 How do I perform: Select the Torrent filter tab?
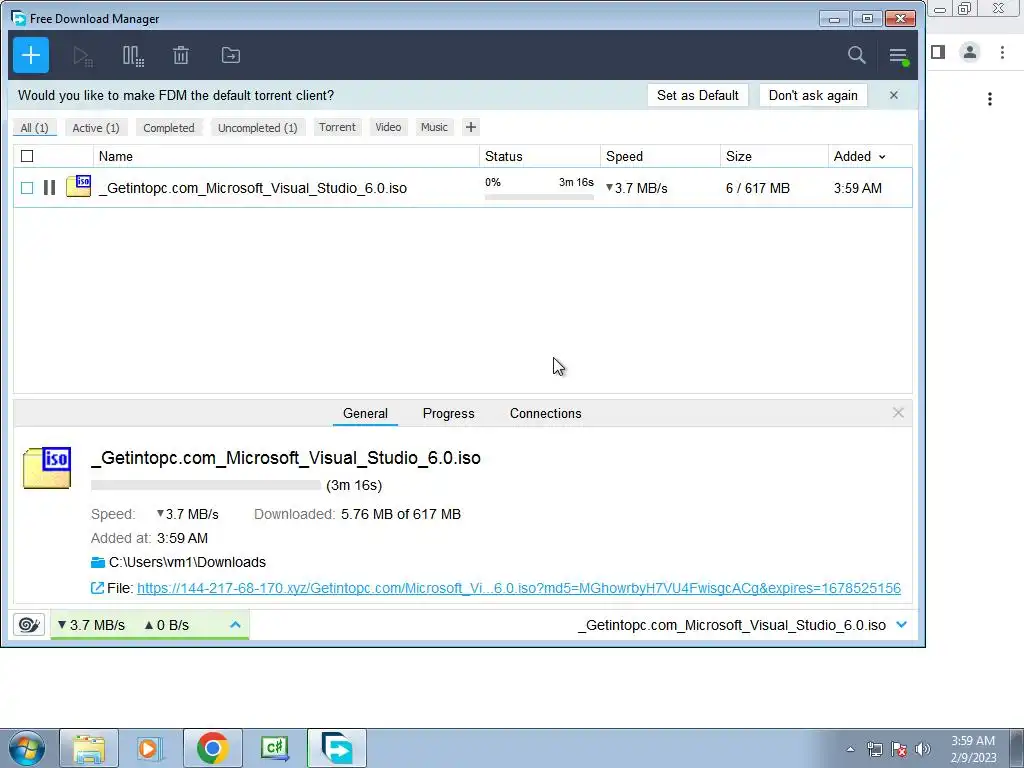(x=337, y=127)
